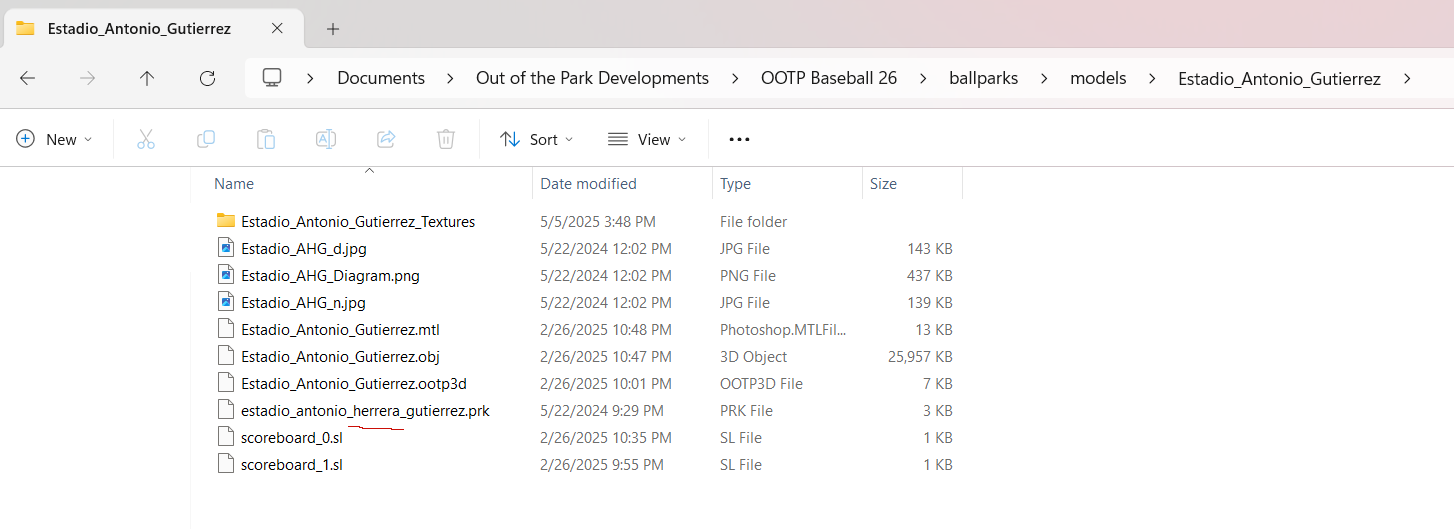This screenshot has height=529, width=1454.
Task: Click the ballparks breadcrumb segment
Action: click(x=983, y=78)
